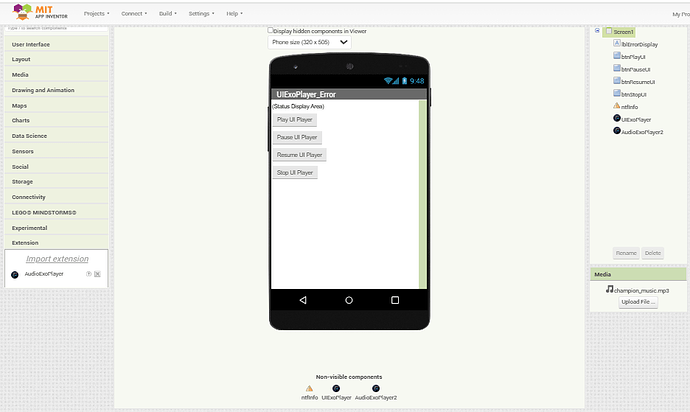Click the AudioExoPlayer2 icon under Non-visible components

[376, 388]
